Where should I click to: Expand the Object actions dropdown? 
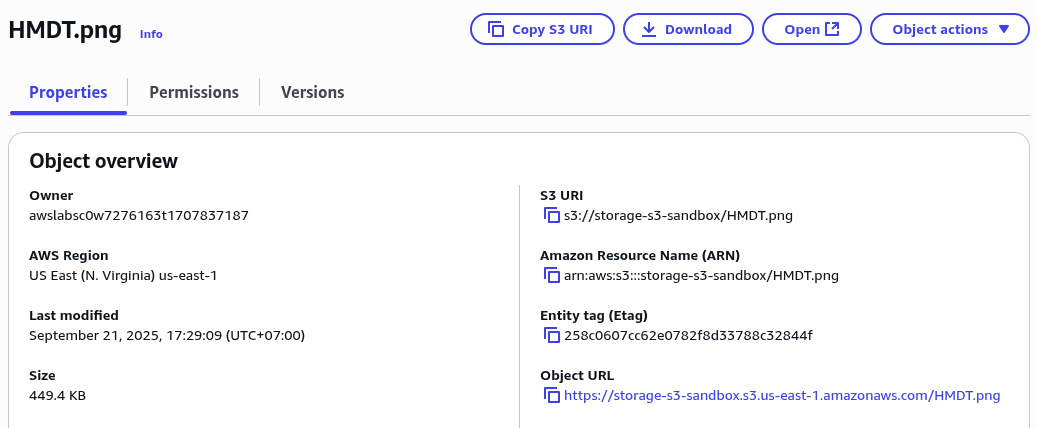pos(950,29)
